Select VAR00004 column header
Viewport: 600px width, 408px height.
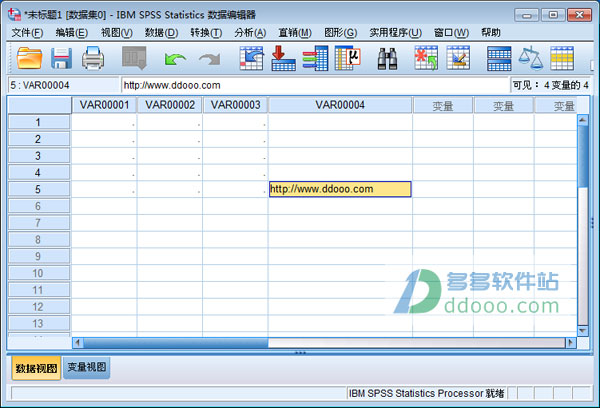(340, 105)
